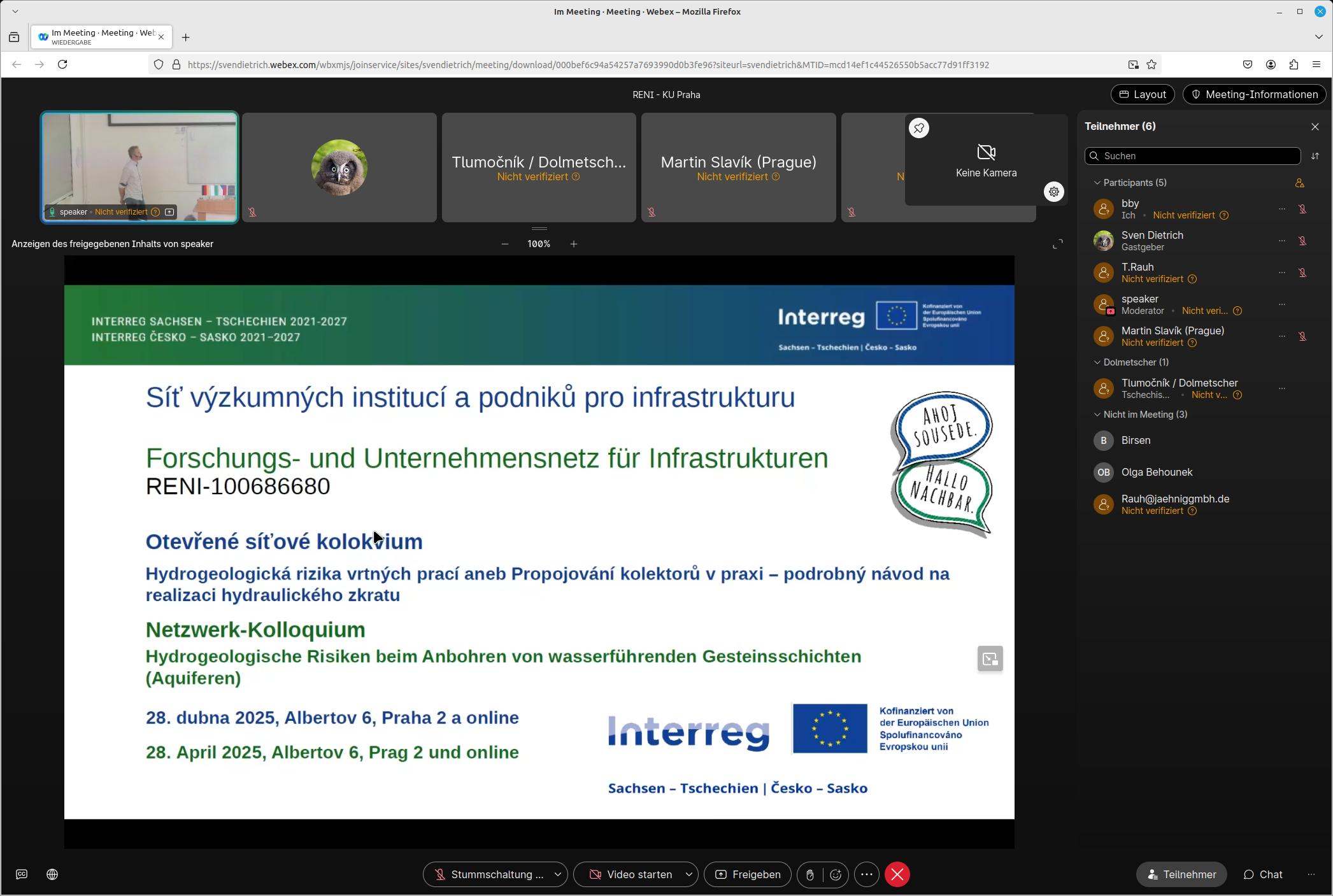Open panel options ellipsis beside Chat
Viewport: 1333px width, 896px height.
(x=1311, y=874)
